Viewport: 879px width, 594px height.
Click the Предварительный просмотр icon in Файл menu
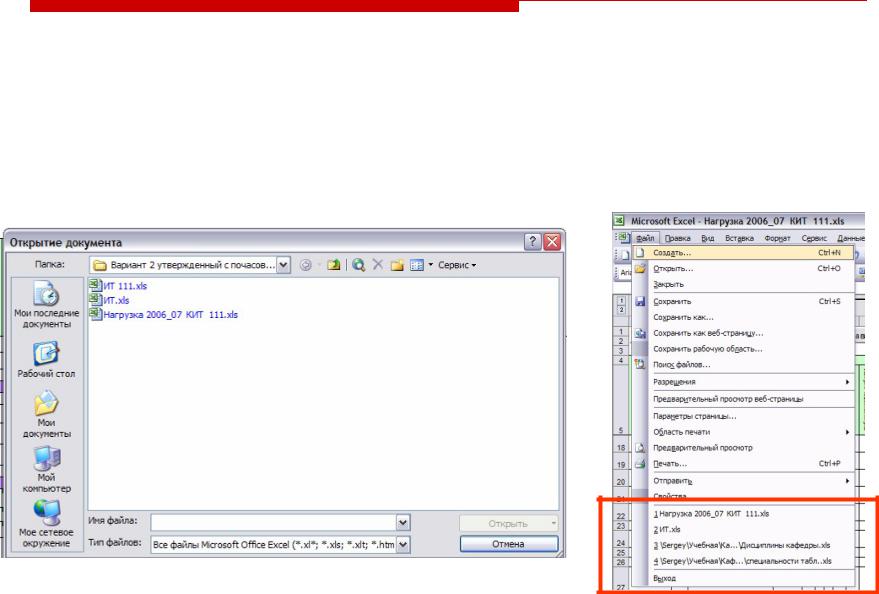pyautogui.click(x=641, y=448)
